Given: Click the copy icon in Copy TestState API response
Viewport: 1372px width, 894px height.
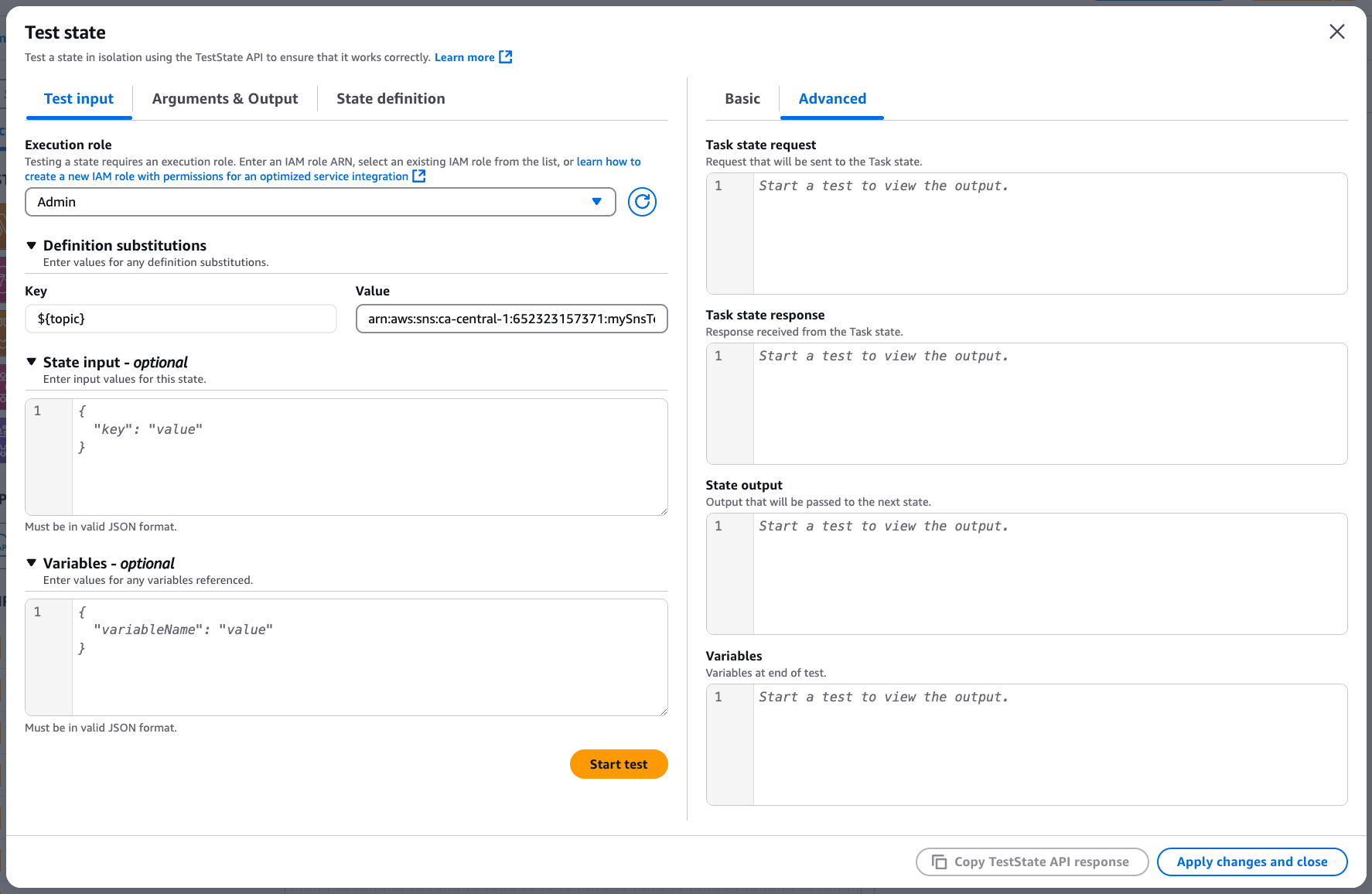Looking at the screenshot, I should 939,862.
